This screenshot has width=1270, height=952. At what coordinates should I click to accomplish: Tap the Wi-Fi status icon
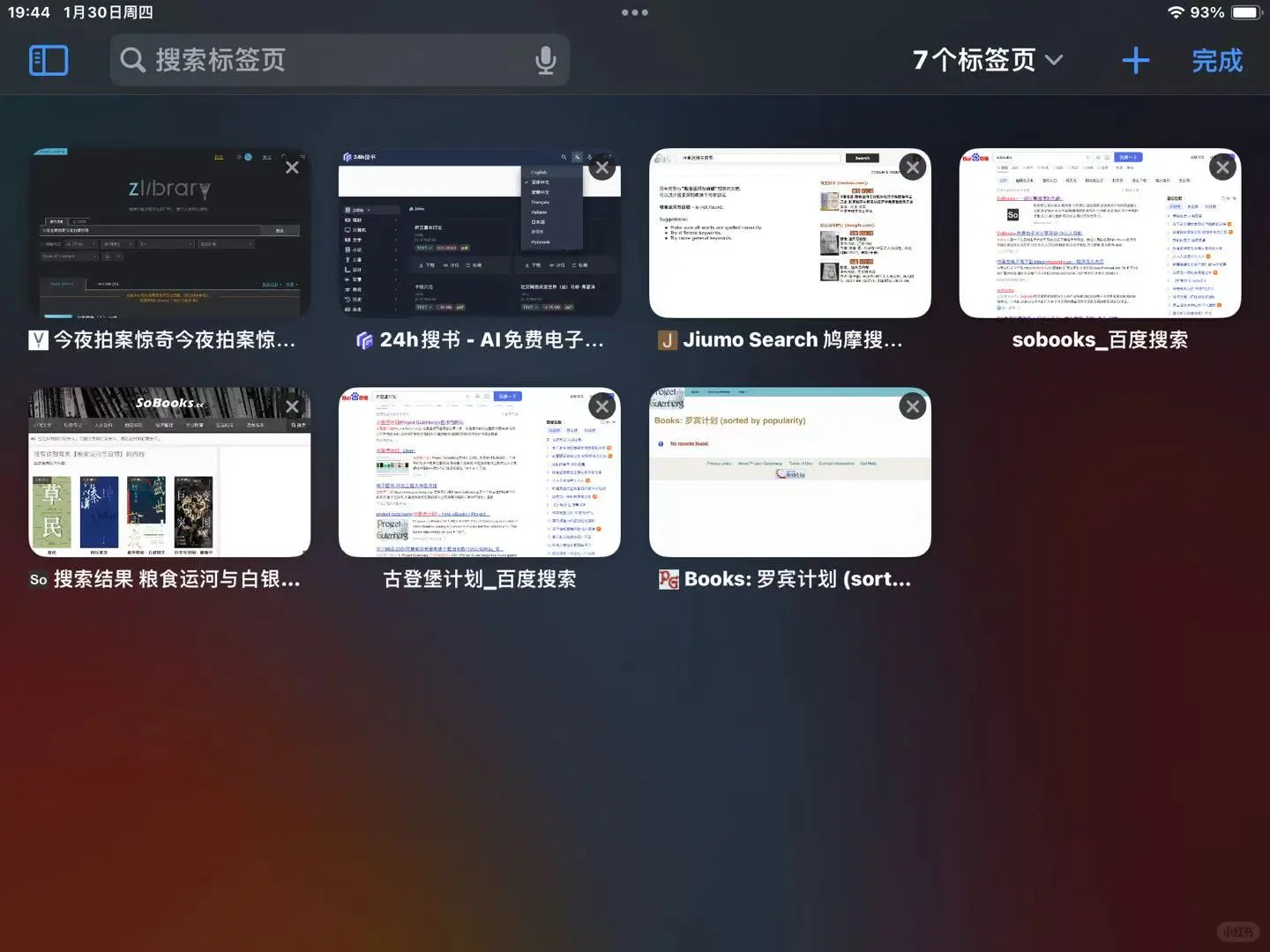(1176, 12)
